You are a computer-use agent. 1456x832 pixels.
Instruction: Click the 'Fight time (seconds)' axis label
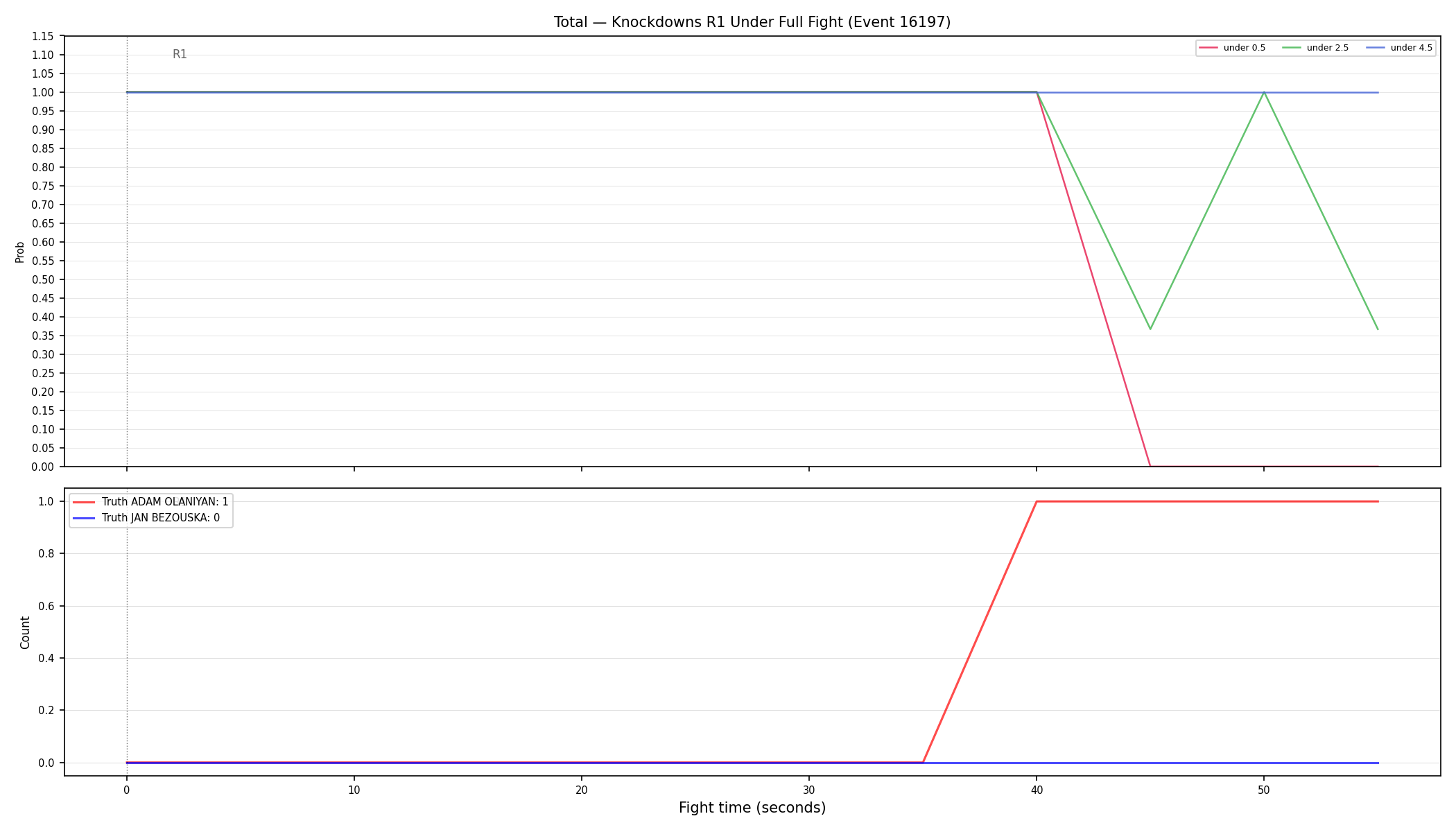coord(752,808)
